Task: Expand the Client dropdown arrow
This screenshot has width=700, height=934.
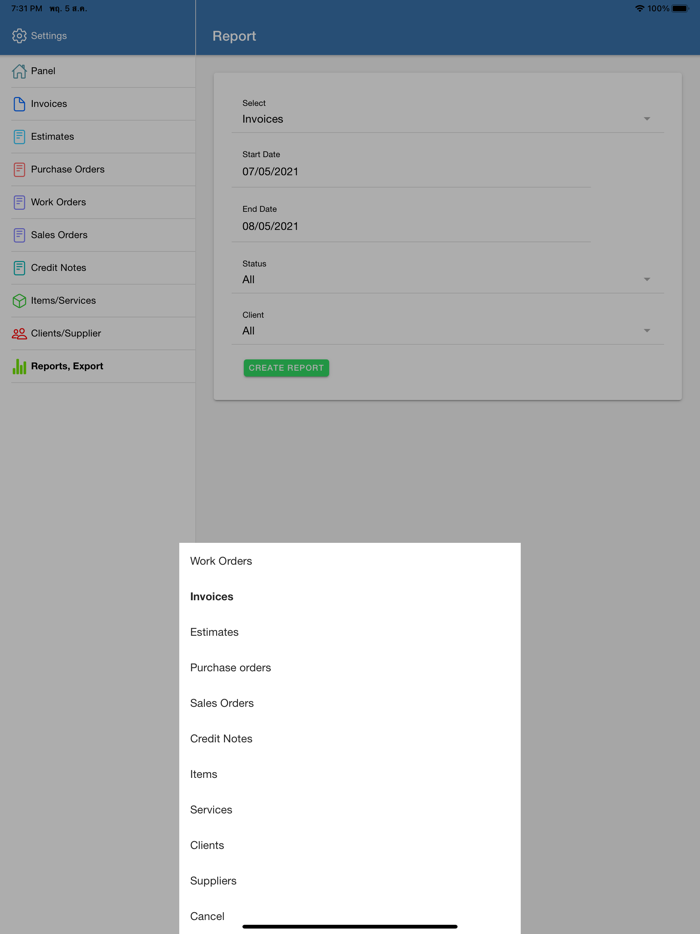Action: click(646, 331)
